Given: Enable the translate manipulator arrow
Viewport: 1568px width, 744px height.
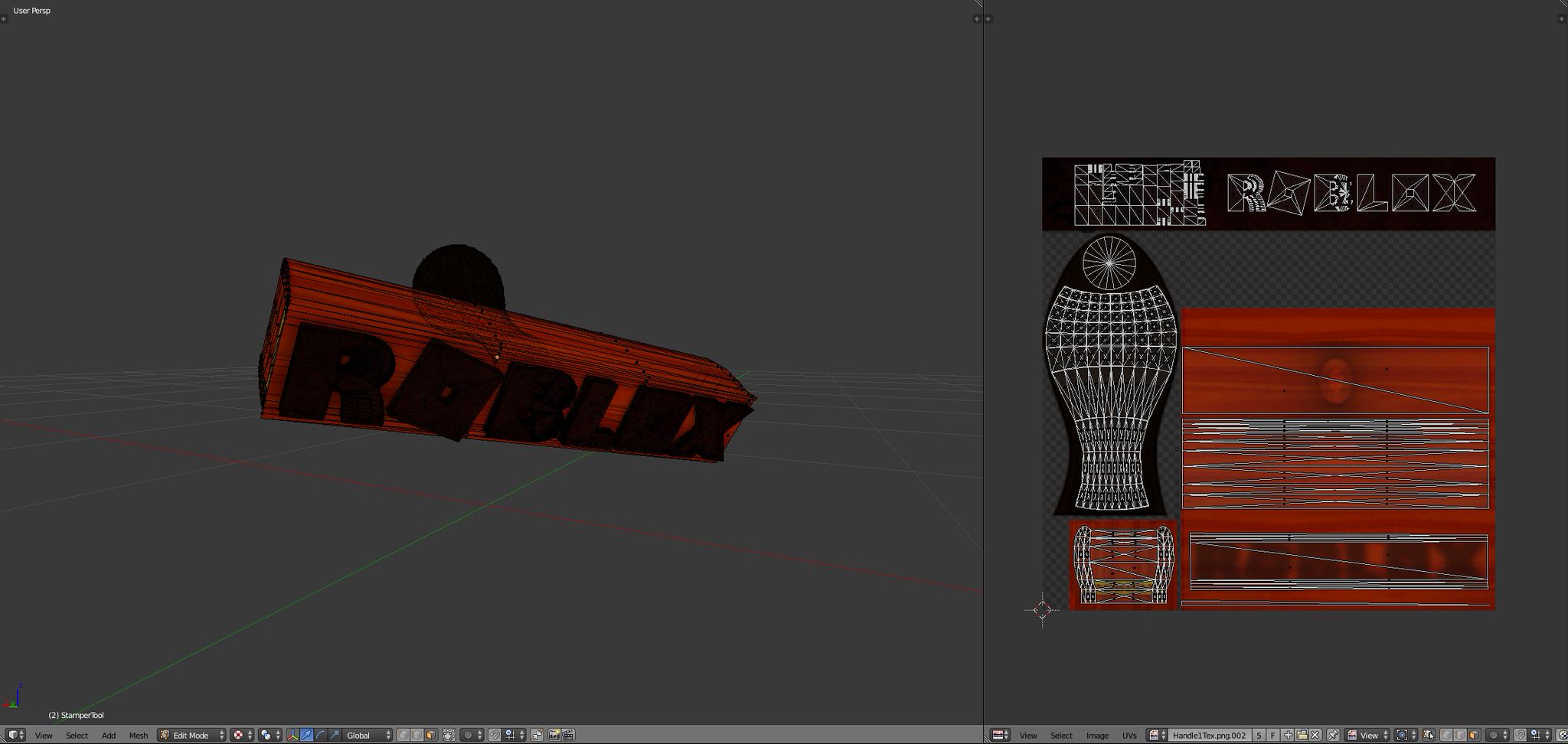Looking at the screenshot, I should click(306, 736).
